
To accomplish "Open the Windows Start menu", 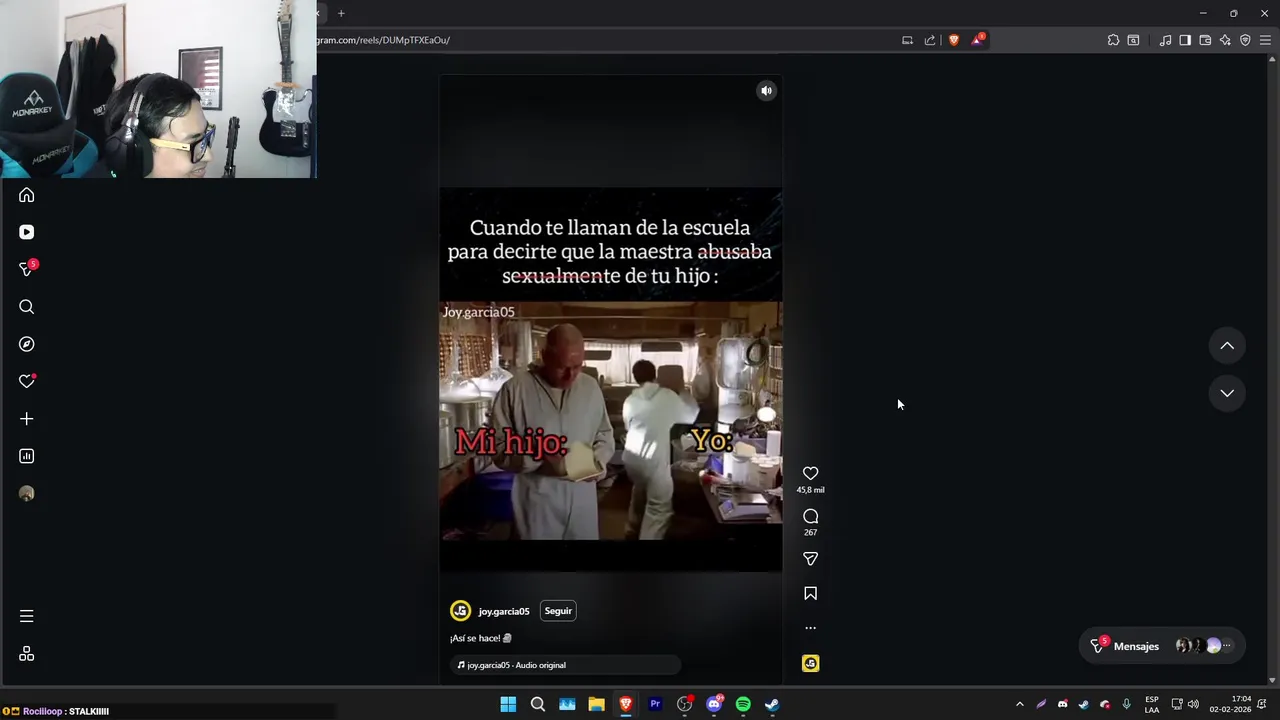I will pyautogui.click(x=508, y=704).
